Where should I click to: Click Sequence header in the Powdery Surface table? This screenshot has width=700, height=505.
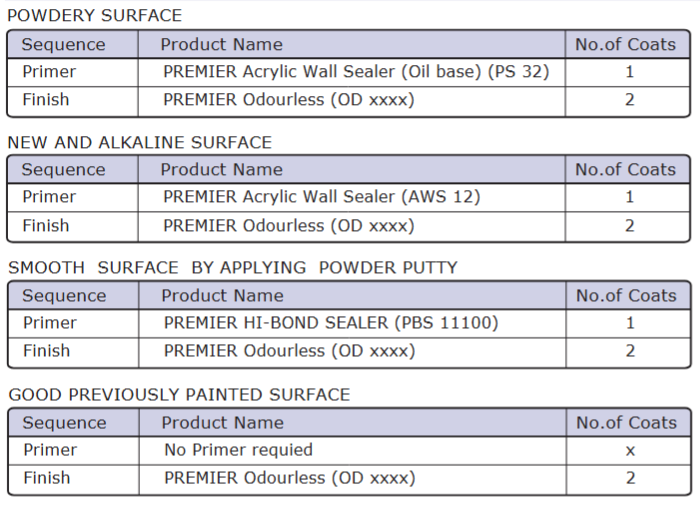(x=63, y=44)
